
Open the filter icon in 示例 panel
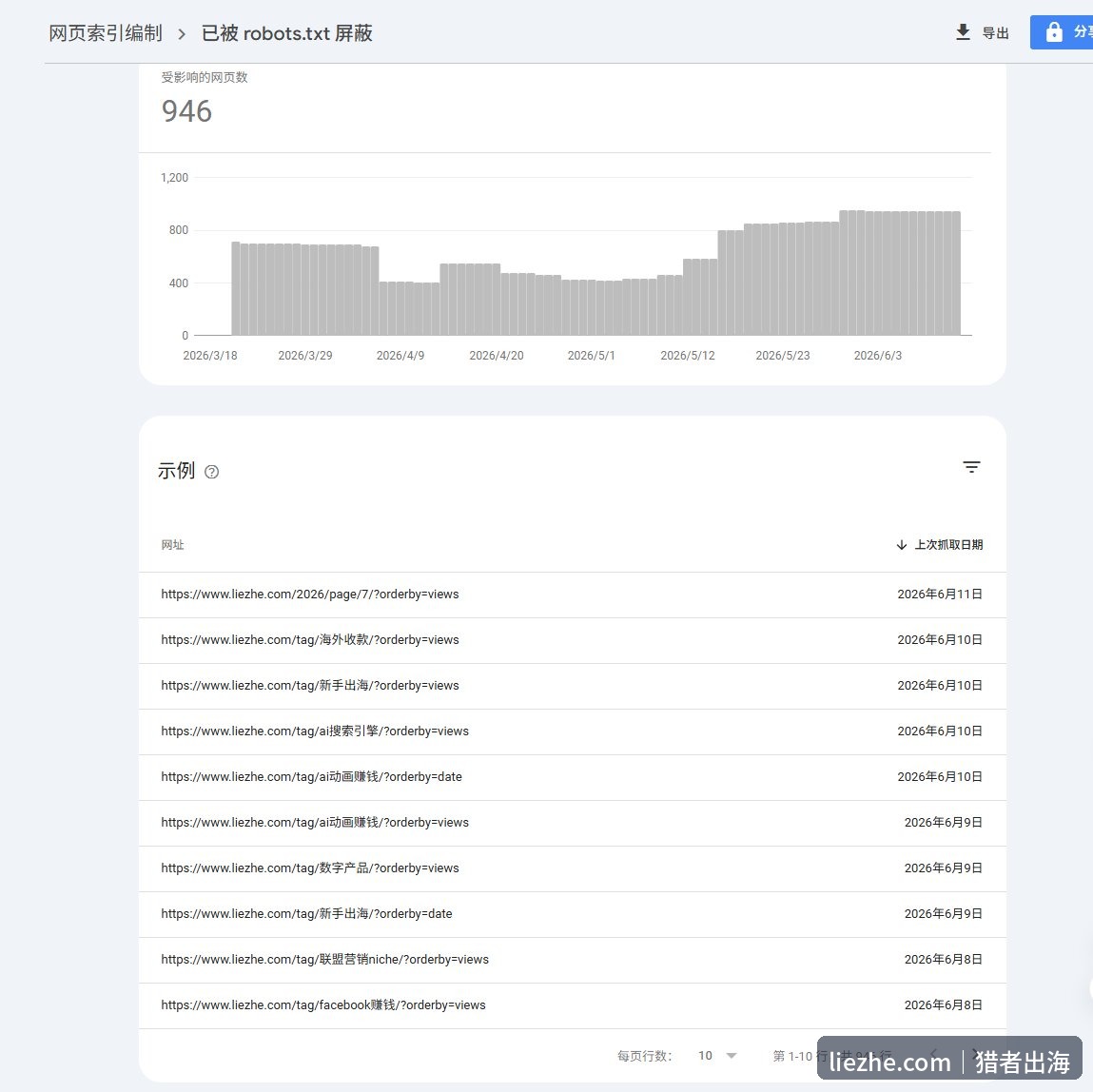tap(971, 467)
